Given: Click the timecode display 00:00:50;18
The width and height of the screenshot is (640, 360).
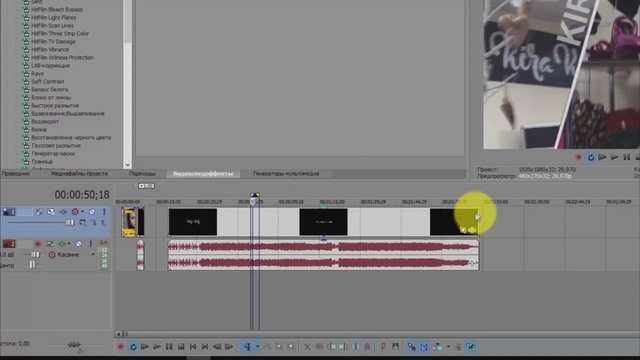Looking at the screenshot, I should click(82, 195).
